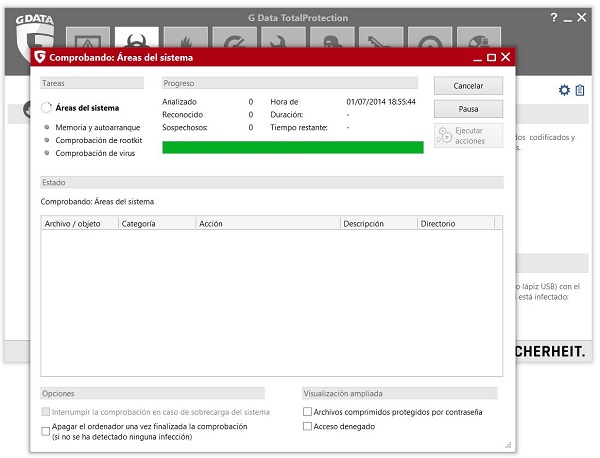The height and width of the screenshot is (458, 600).
Task: Minimize the G Data TotalProtection main window
Action: click(568, 18)
